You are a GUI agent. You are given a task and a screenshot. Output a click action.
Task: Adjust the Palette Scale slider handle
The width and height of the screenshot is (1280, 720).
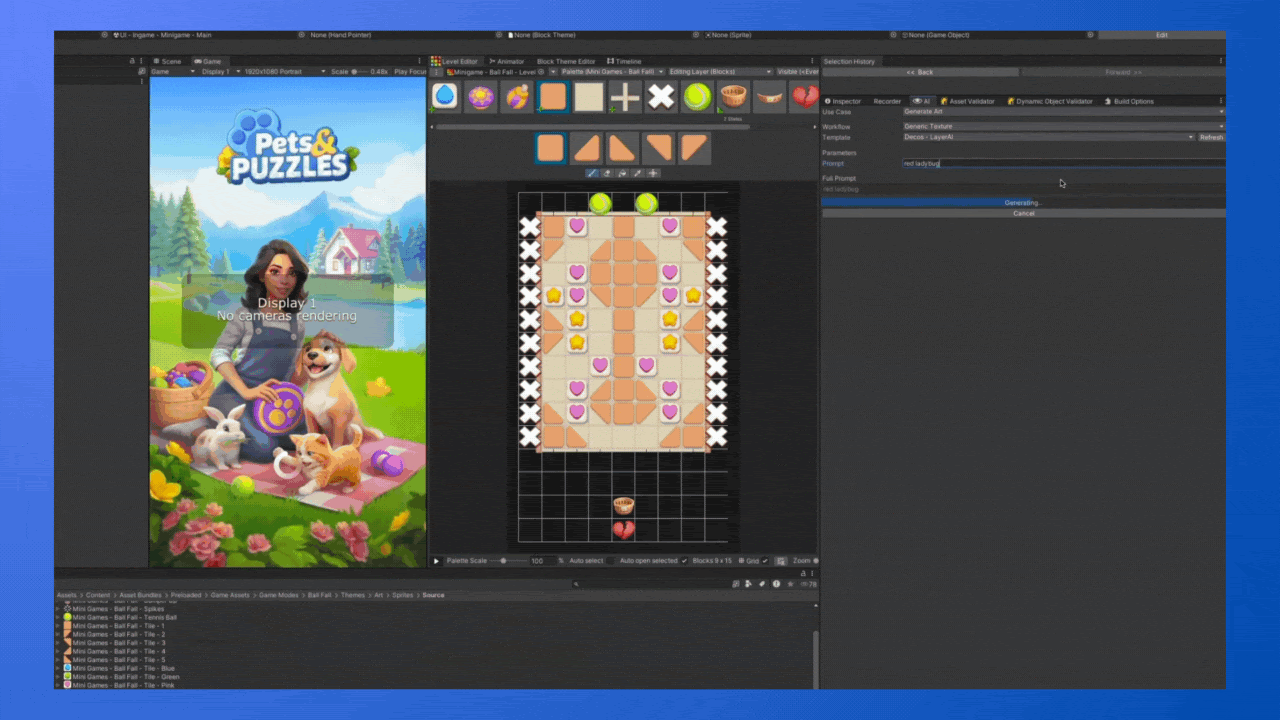coord(503,561)
